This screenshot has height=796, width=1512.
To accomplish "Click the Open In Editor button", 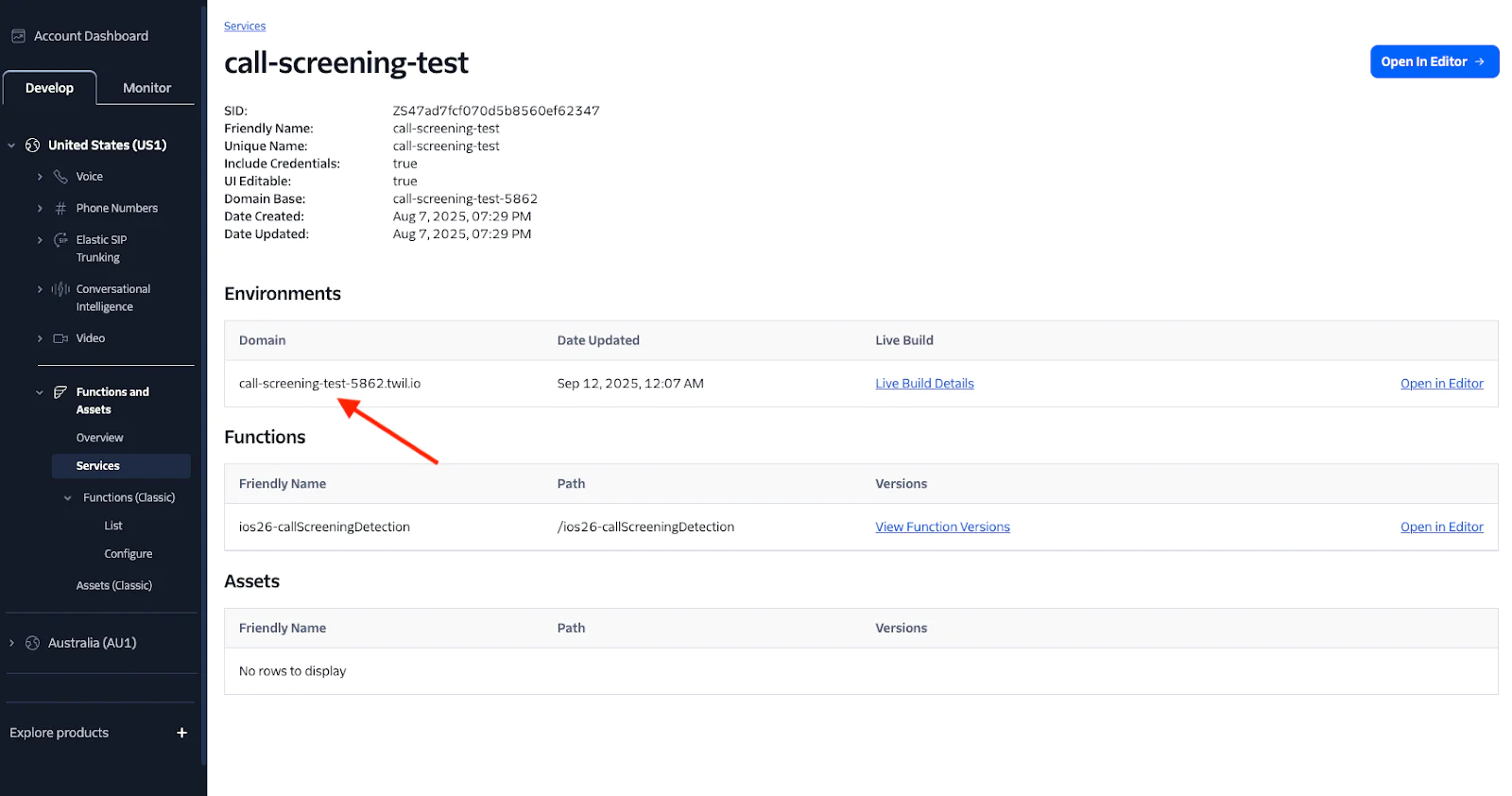I will coord(1434,61).
